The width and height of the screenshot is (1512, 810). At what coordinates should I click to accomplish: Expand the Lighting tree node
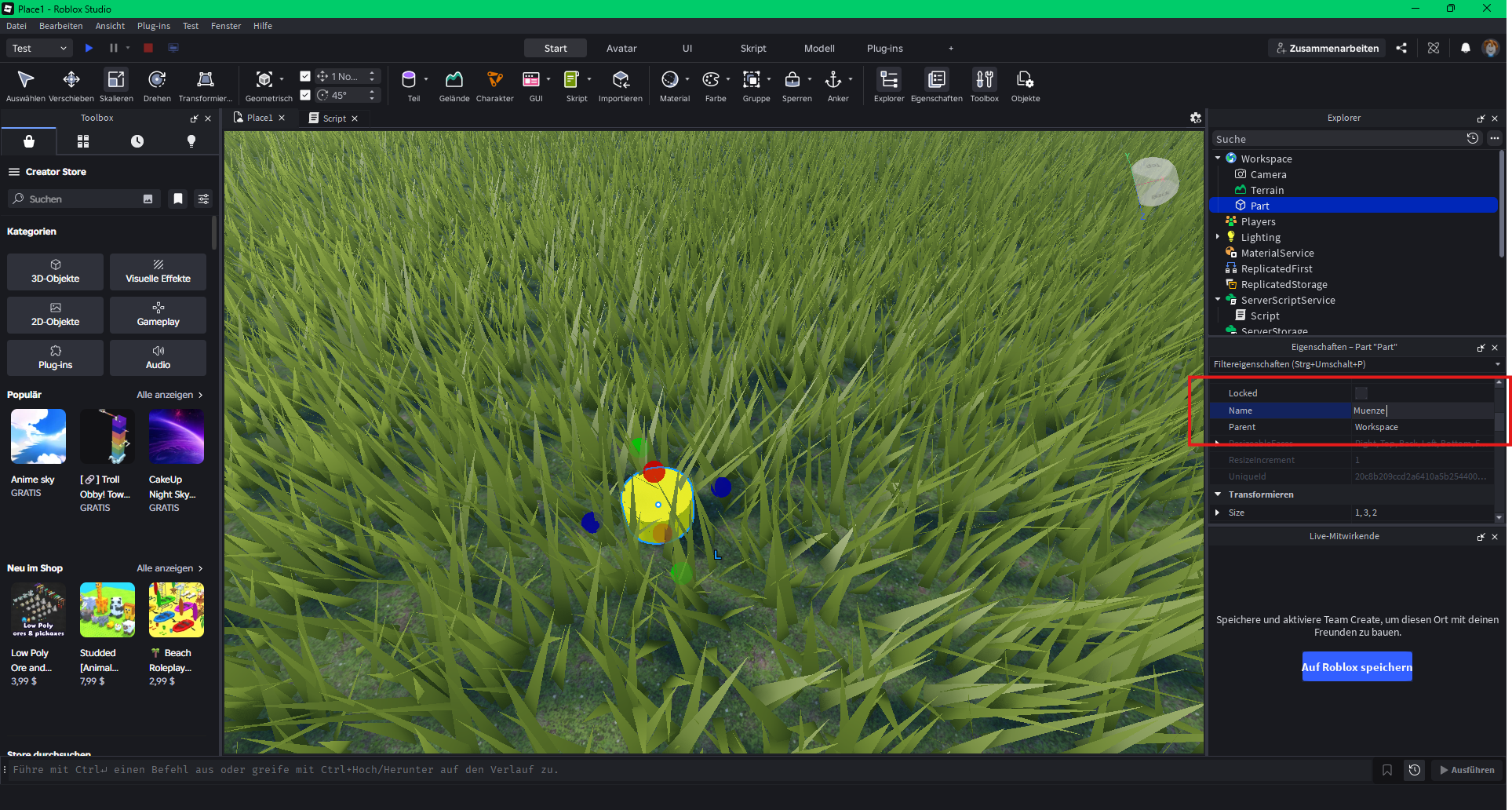coord(1218,237)
